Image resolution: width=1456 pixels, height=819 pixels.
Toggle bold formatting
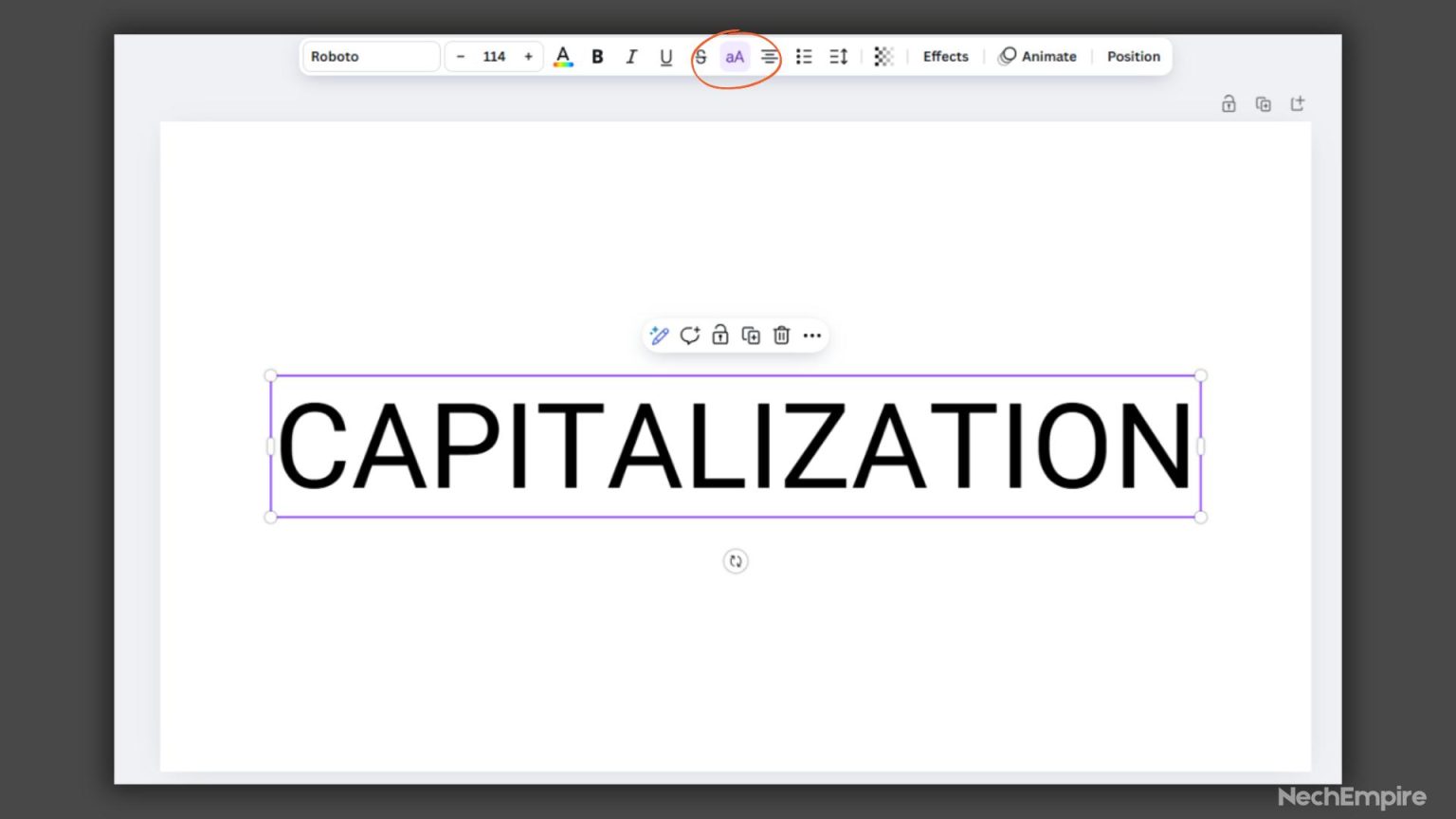[x=597, y=56]
